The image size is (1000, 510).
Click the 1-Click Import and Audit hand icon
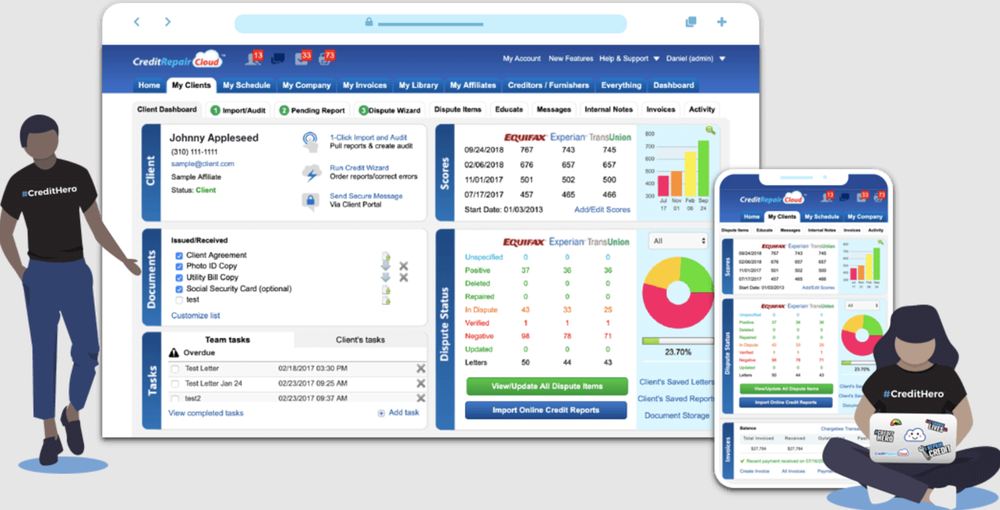pyautogui.click(x=310, y=142)
